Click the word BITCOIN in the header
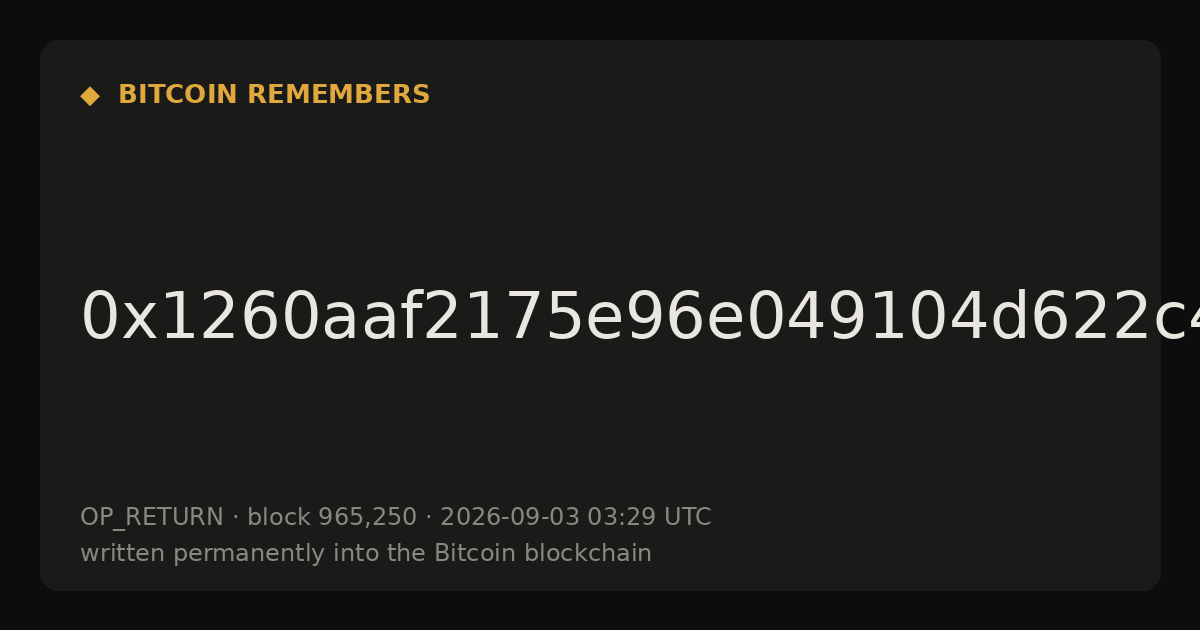Screen dimensions: 1200x630 tap(179, 95)
